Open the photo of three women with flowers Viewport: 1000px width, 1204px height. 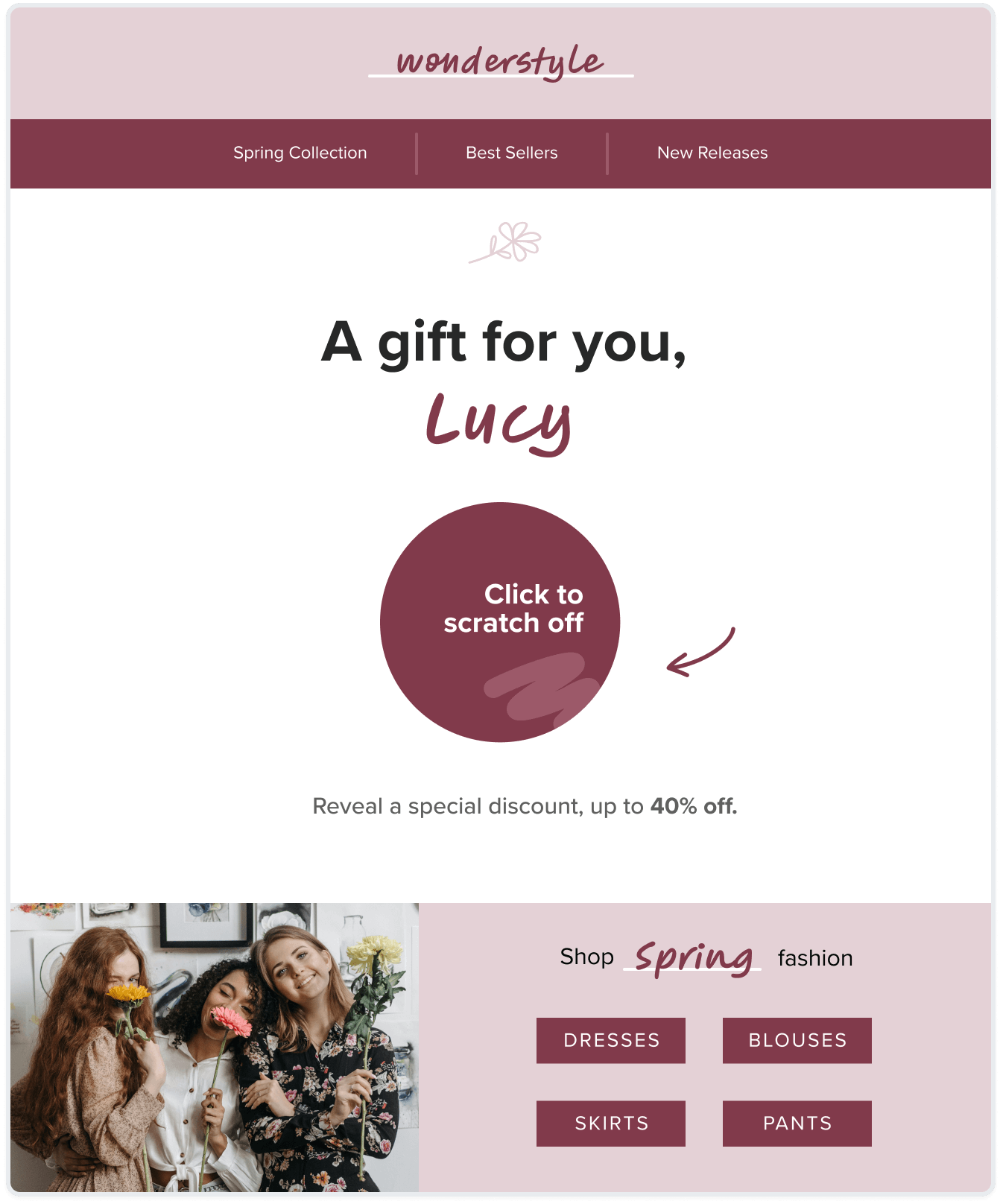point(215,1048)
